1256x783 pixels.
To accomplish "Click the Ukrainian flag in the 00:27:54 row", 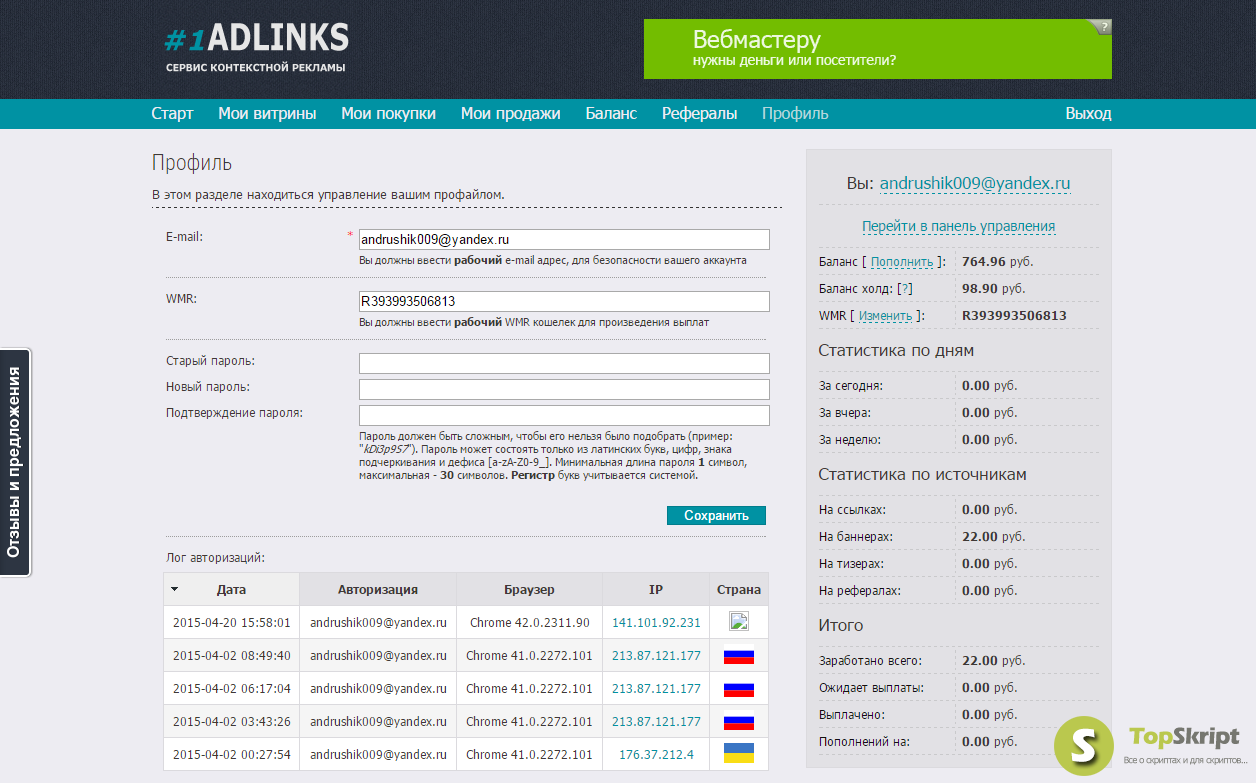I will click(739, 754).
